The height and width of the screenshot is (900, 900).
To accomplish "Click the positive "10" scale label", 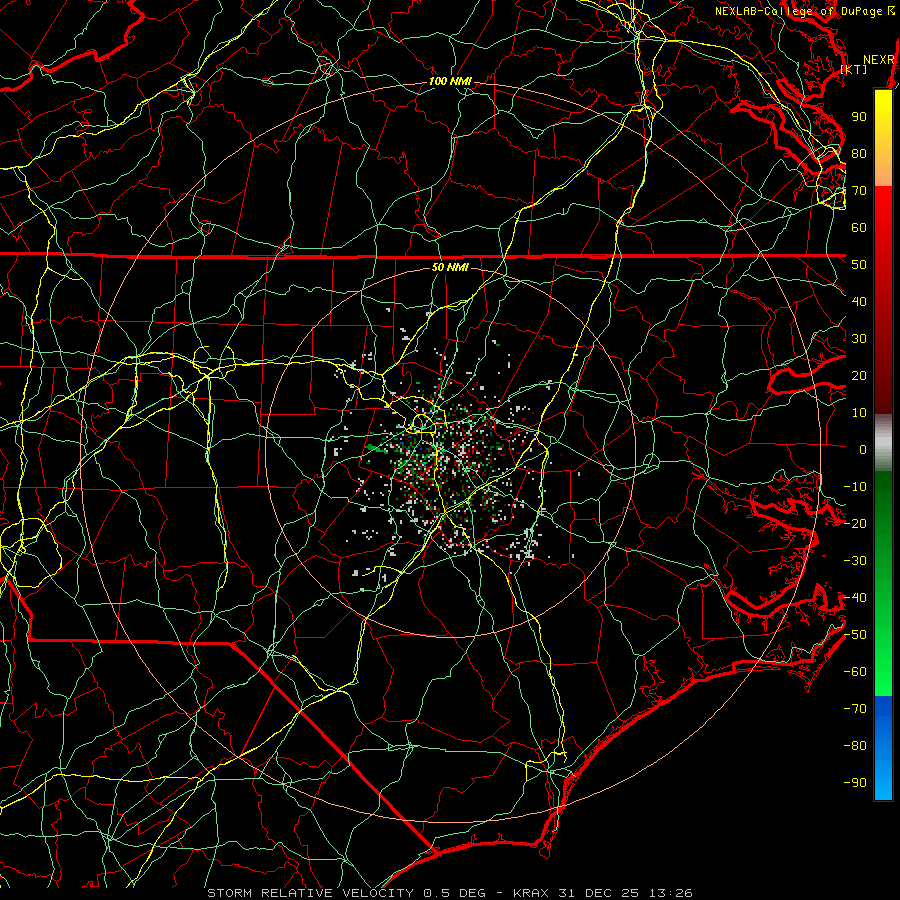I will pyautogui.click(x=859, y=413).
